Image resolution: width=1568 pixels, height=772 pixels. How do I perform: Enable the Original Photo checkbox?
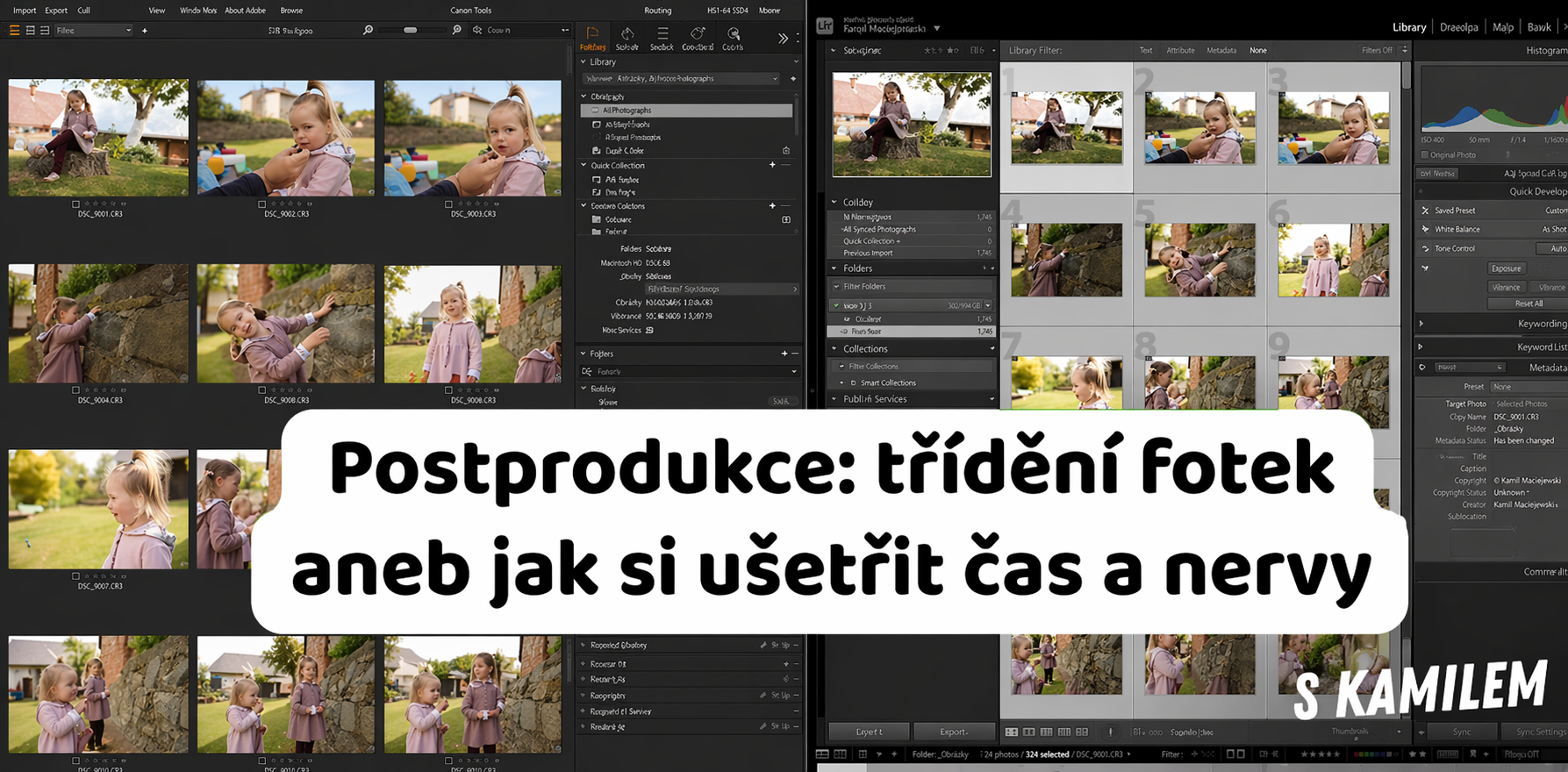[x=1425, y=155]
